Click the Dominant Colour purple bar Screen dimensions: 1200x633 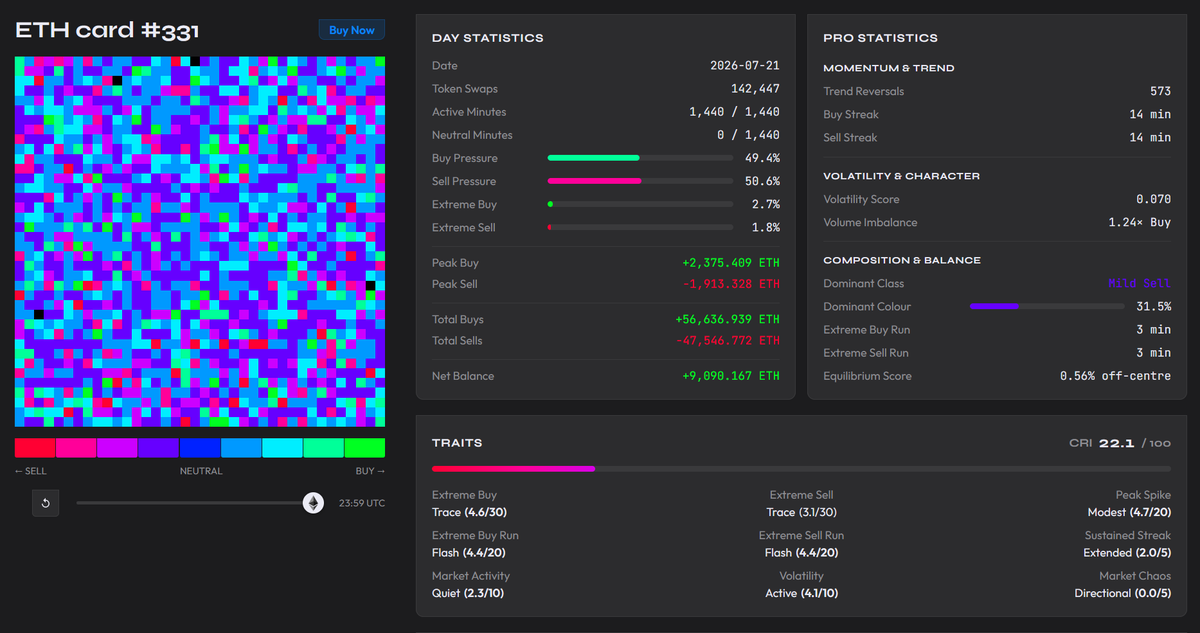994,307
